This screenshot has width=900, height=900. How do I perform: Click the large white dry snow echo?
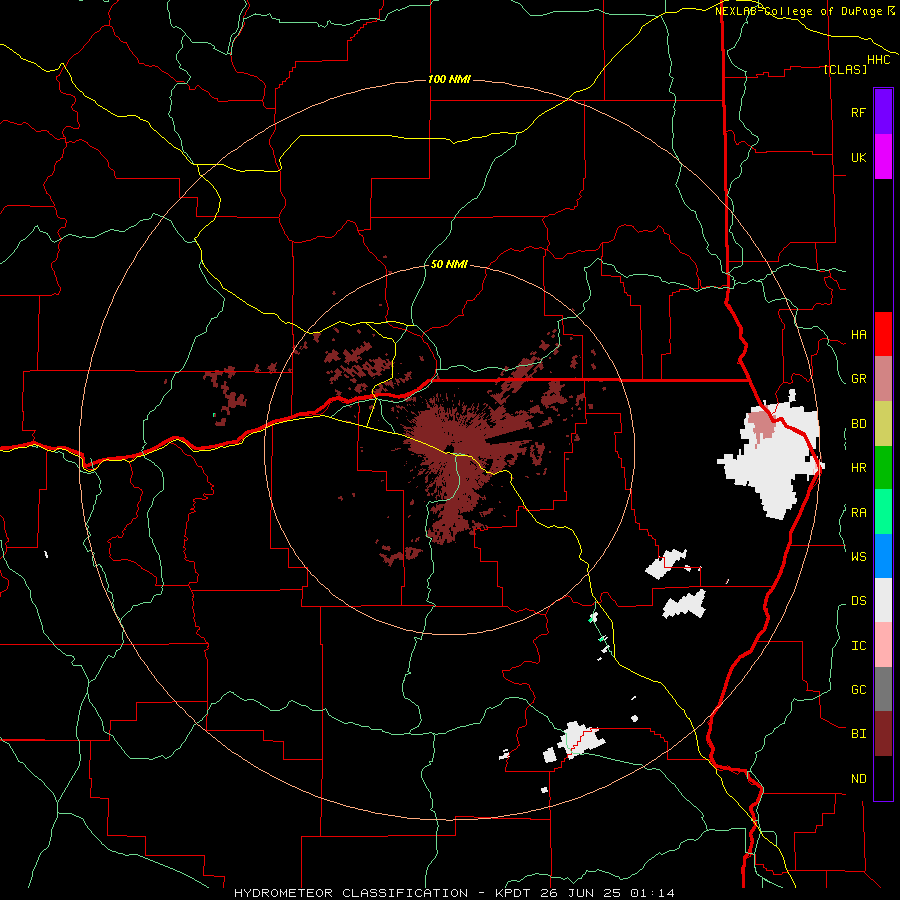point(770,455)
